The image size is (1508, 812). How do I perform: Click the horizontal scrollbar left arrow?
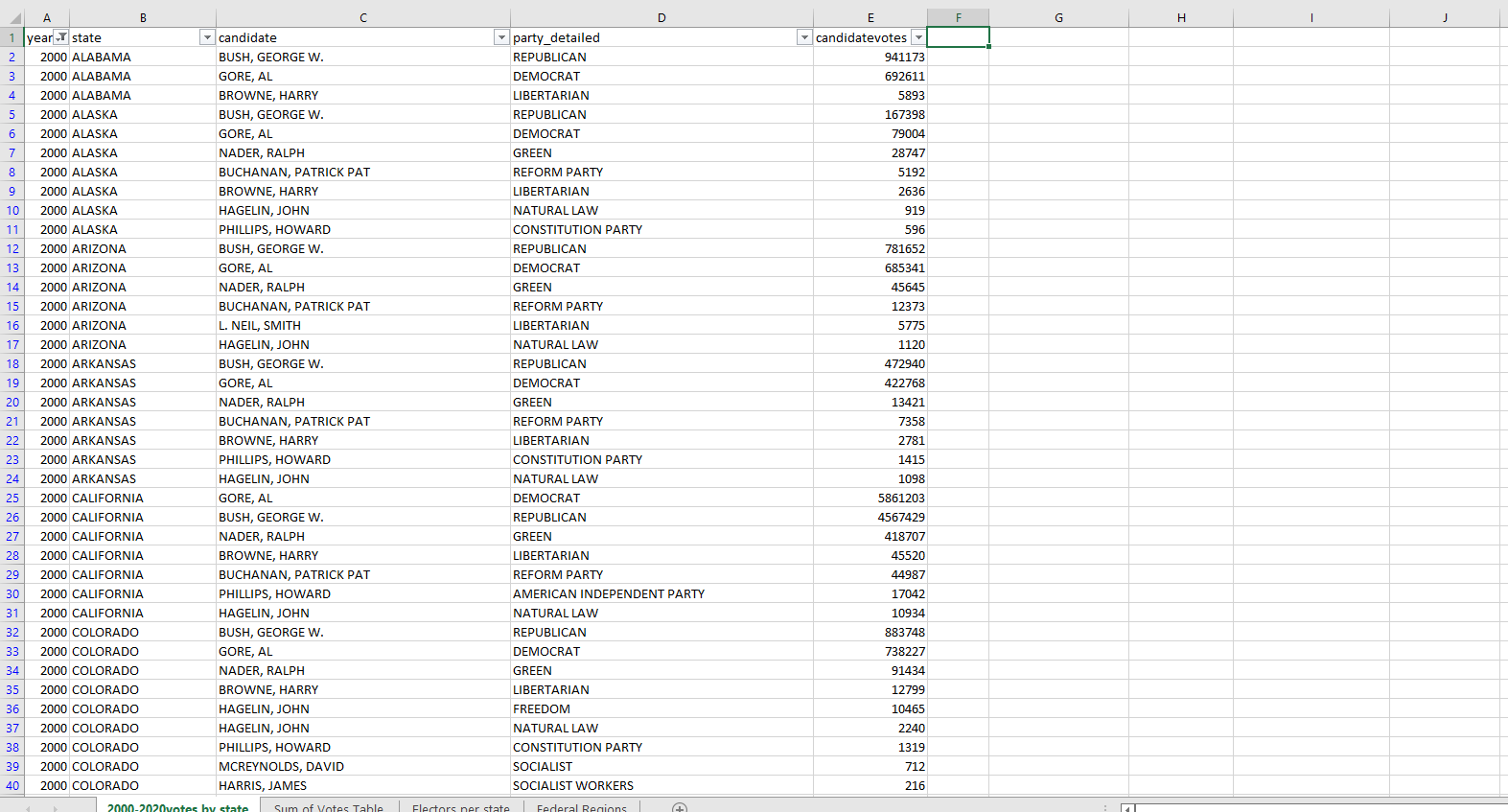[1128, 808]
